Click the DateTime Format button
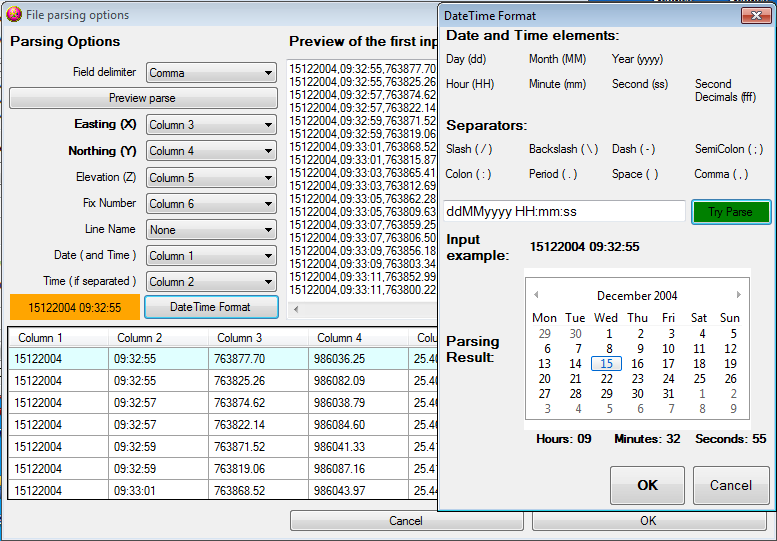Viewport: 777px width, 541px height. (x=211, y=307)
